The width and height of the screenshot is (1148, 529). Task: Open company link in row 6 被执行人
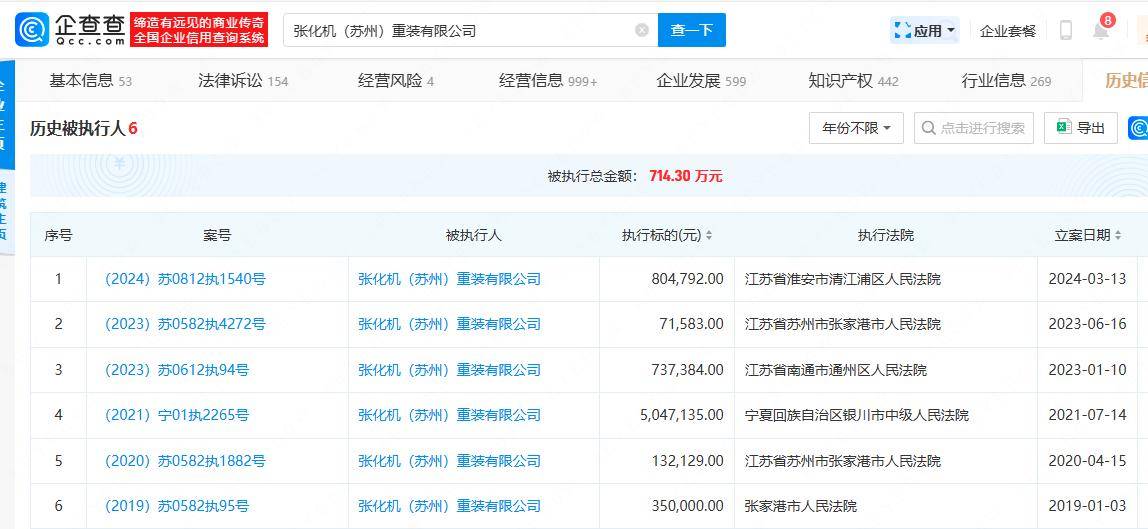coord(450,506)
